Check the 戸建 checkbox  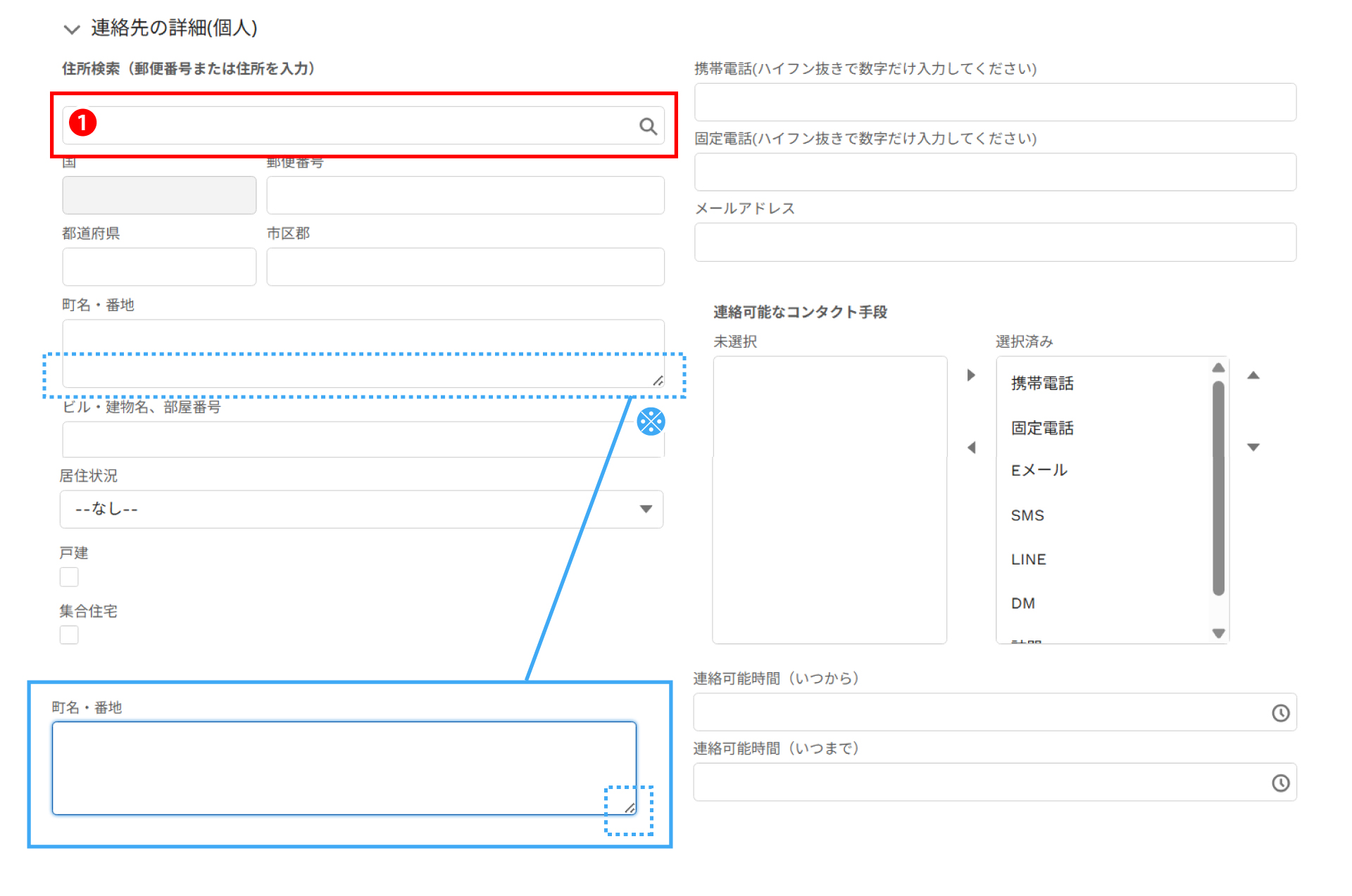(69, 577)
